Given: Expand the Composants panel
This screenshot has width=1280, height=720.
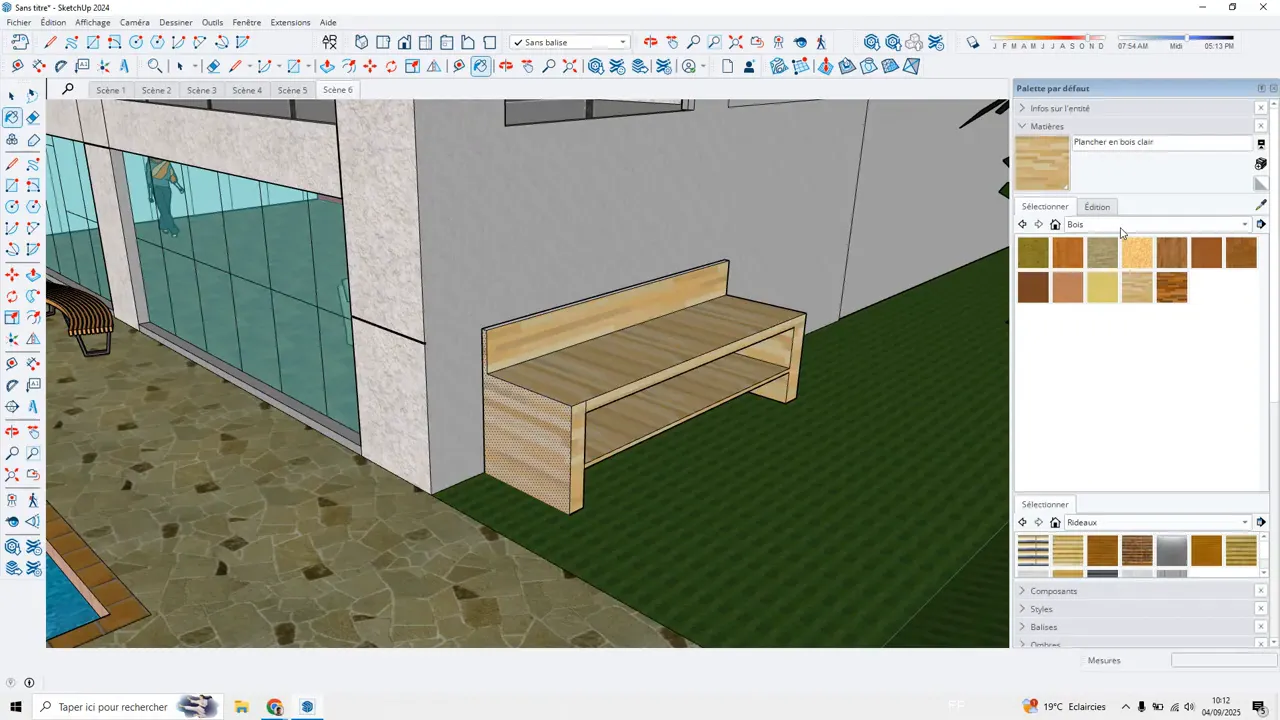Looking at the screenshot, I should pos(1053,591).
